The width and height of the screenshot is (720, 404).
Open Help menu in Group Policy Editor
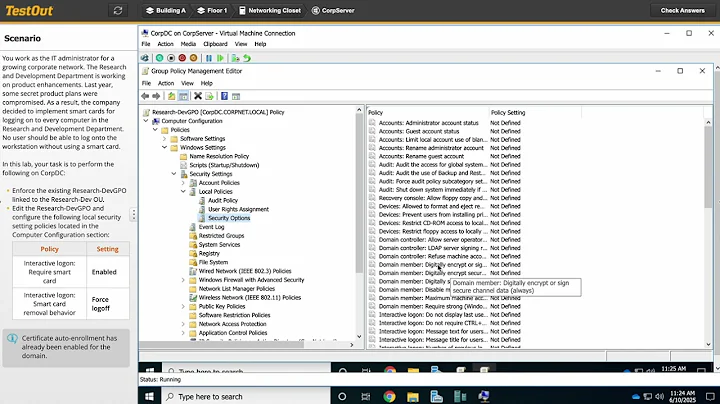pos(207,83)
